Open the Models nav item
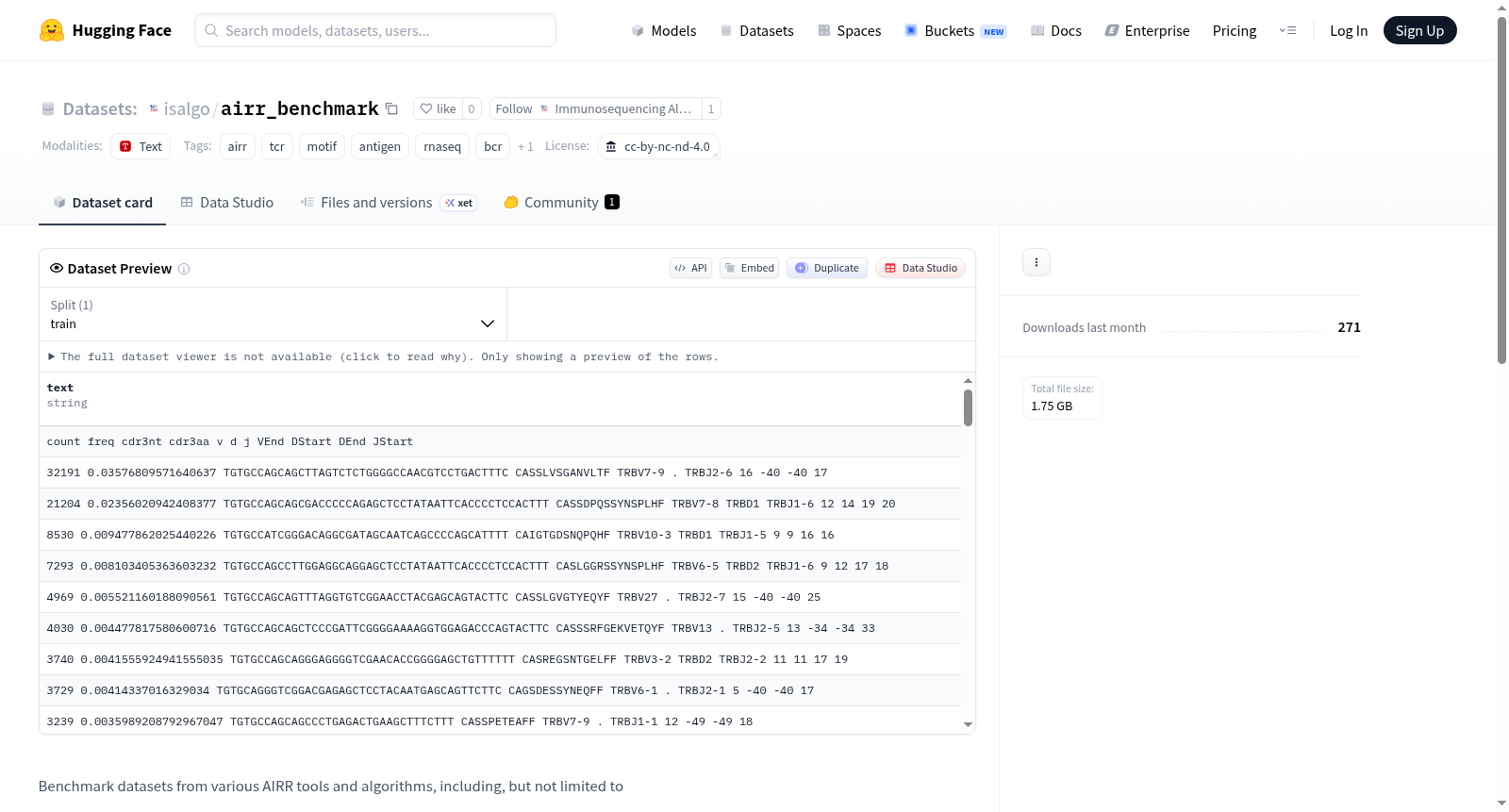 [x=664, y=30]
